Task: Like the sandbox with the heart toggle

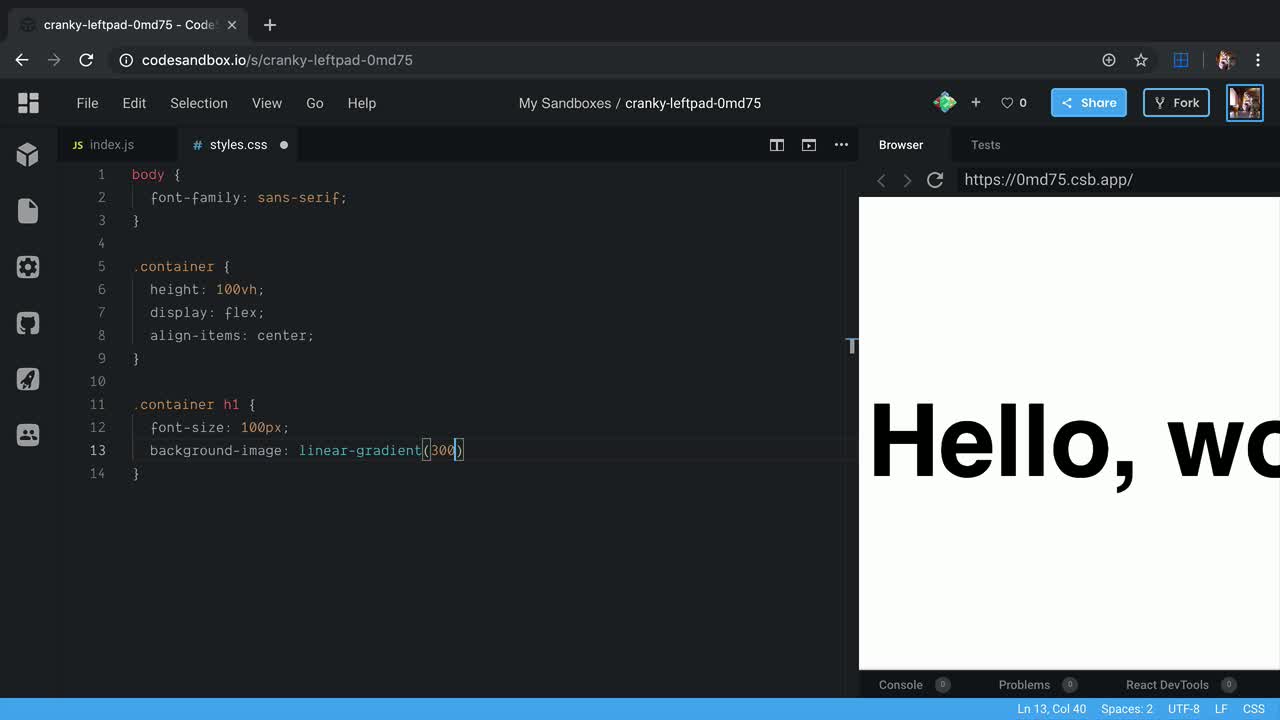Action: [1008, 102]
